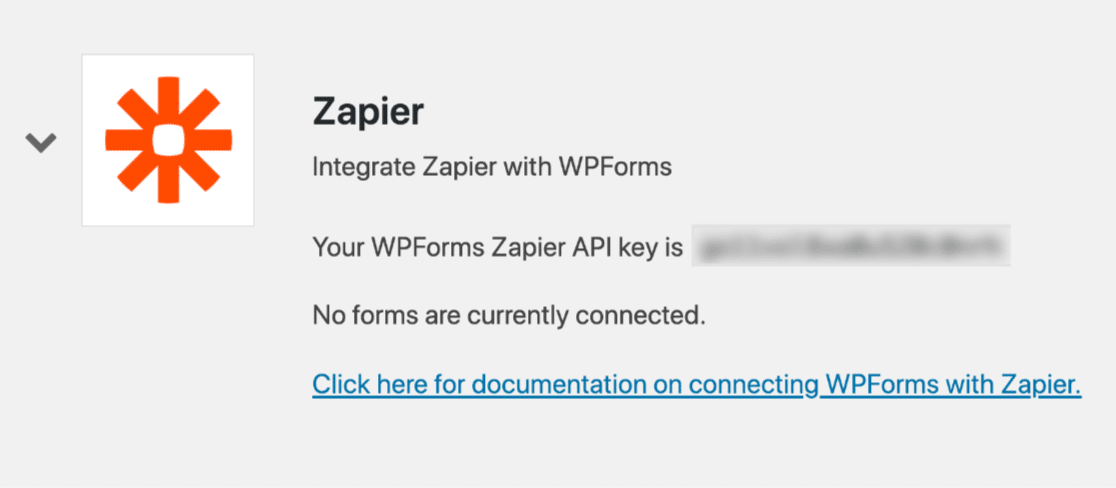Screen dimensions: 1116x488
Task: Click the orange Zapier logo icon
Action: 168,139
